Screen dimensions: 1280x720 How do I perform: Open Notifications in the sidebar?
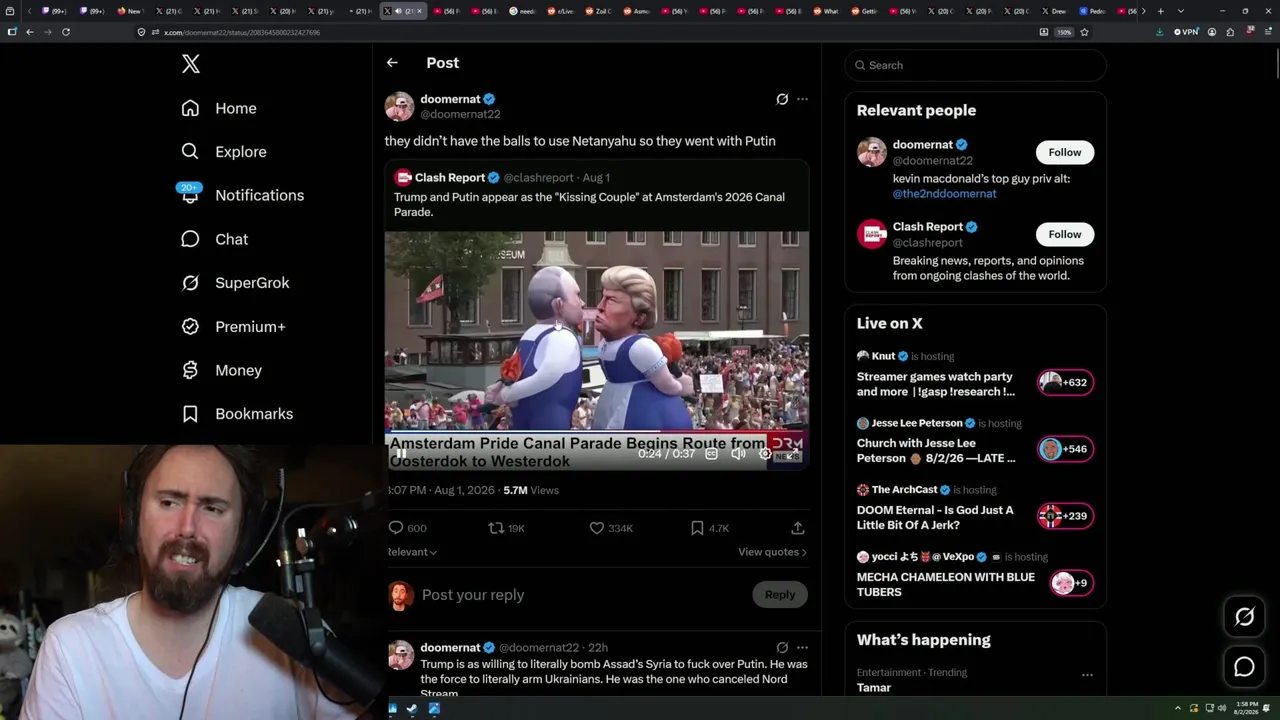pos(242,195)
